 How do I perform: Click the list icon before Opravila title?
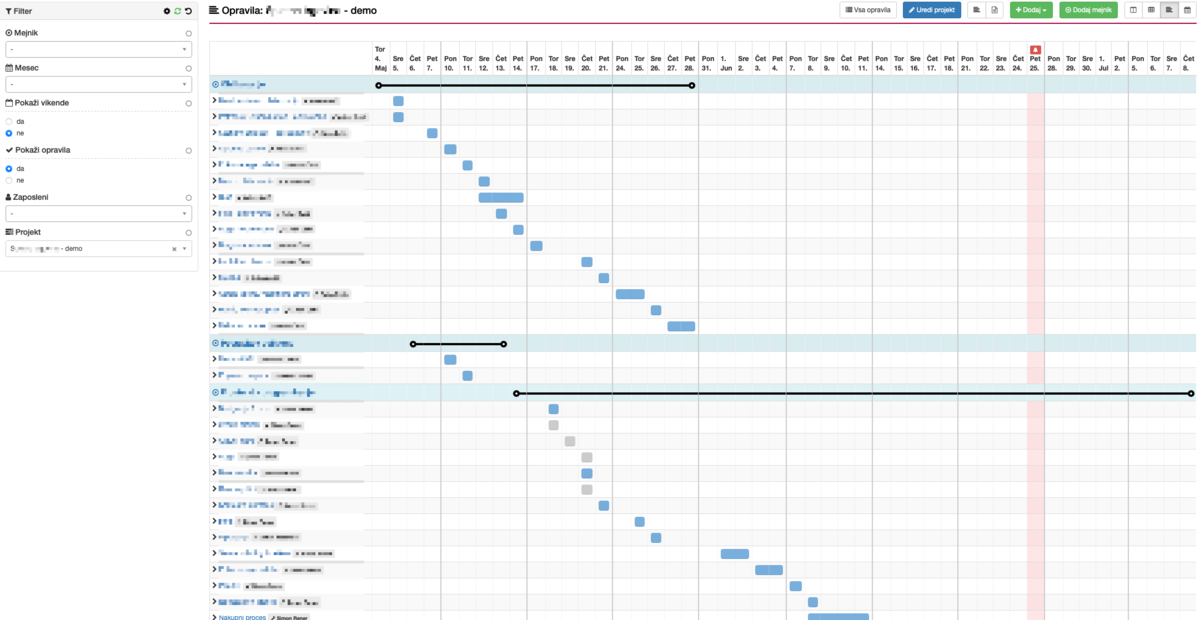(214, 10)
